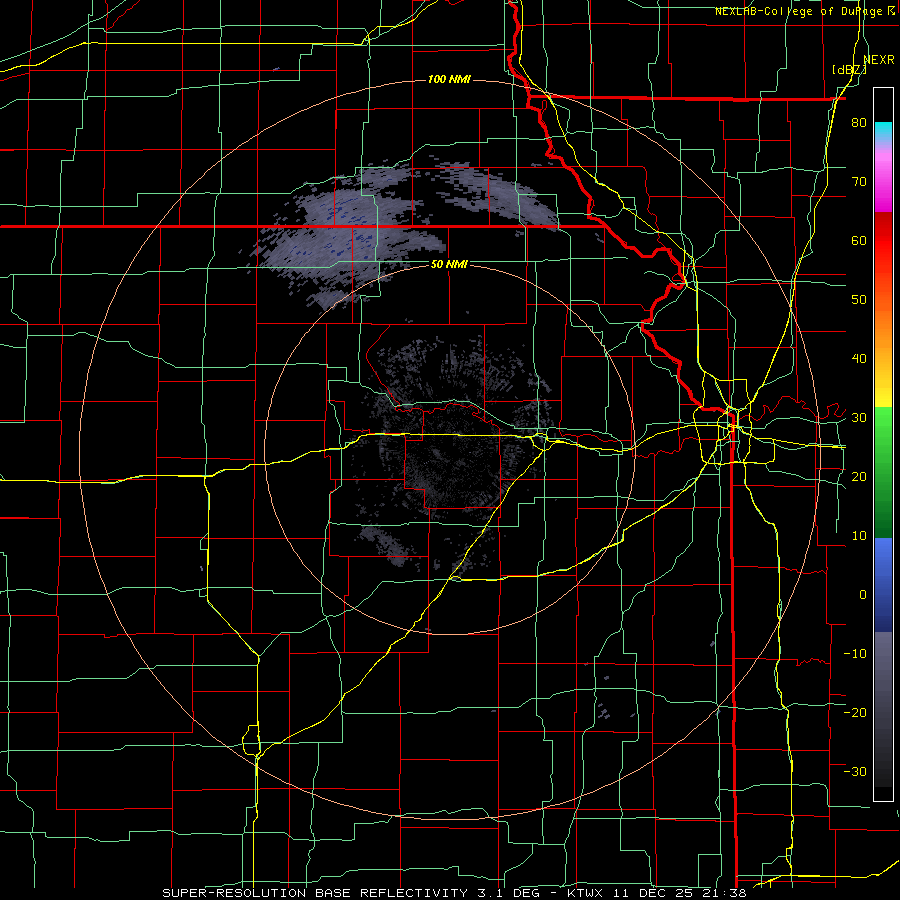Click the 20 value on the dBZ scale

click(859, 477)
